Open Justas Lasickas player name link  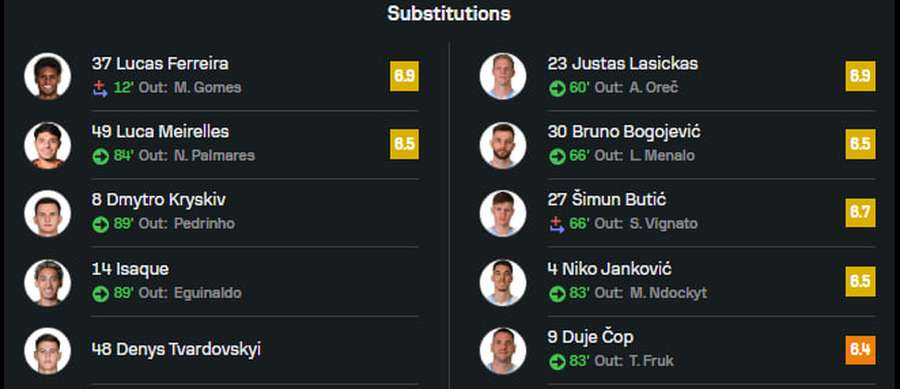[623, 63]
